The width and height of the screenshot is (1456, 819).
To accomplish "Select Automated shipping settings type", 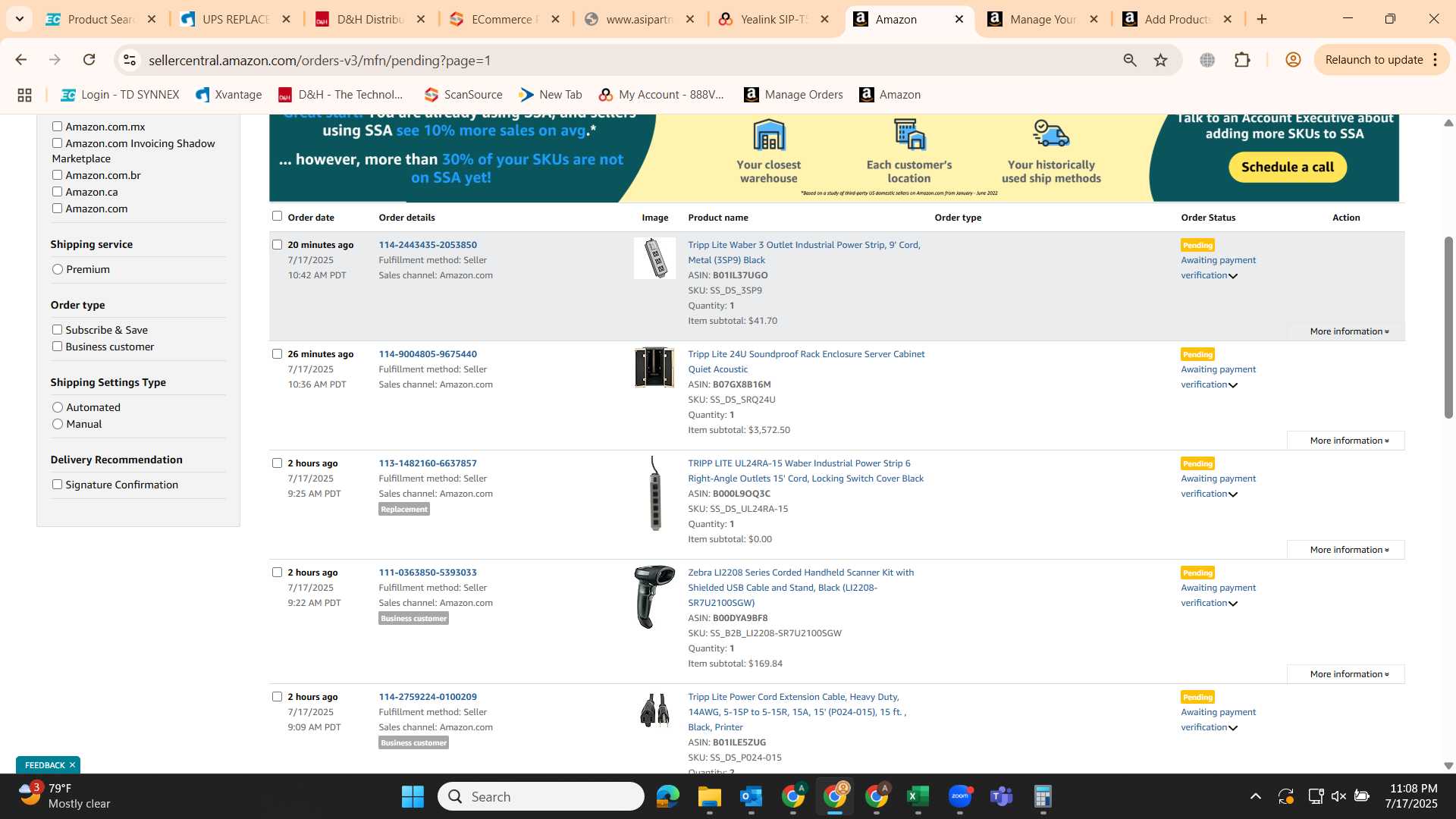I will tap(58, 407).
